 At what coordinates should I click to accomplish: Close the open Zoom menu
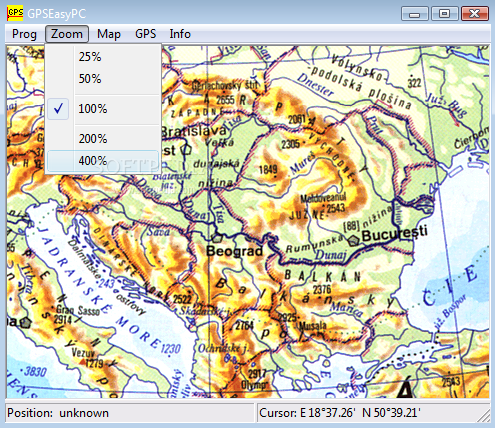pos(67,34)
